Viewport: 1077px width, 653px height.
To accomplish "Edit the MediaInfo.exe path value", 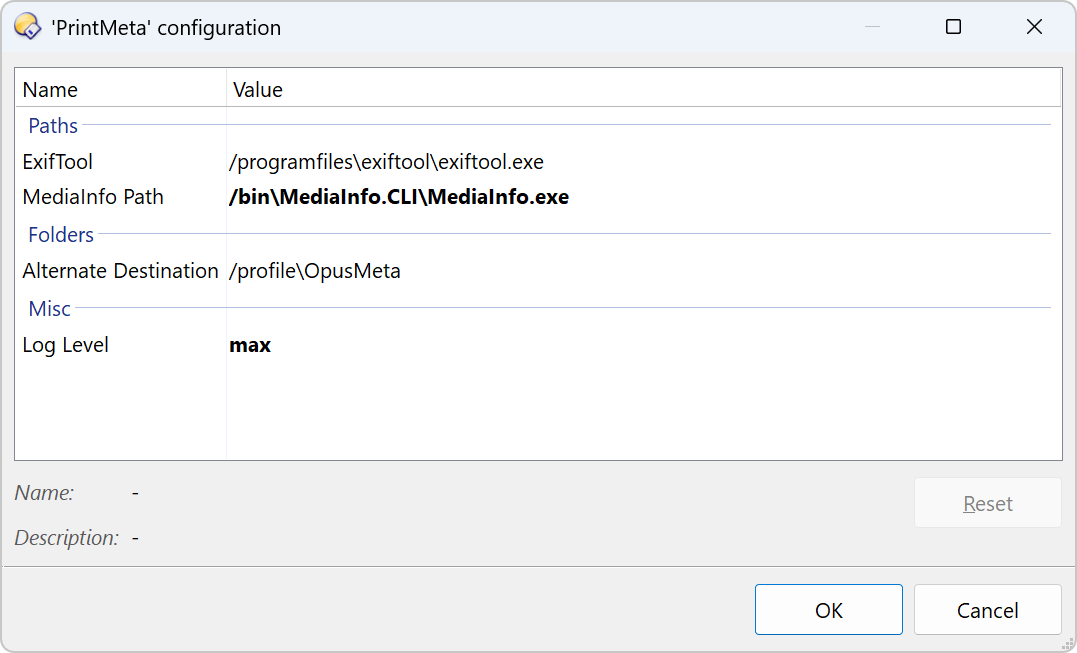I will [399, 198].
